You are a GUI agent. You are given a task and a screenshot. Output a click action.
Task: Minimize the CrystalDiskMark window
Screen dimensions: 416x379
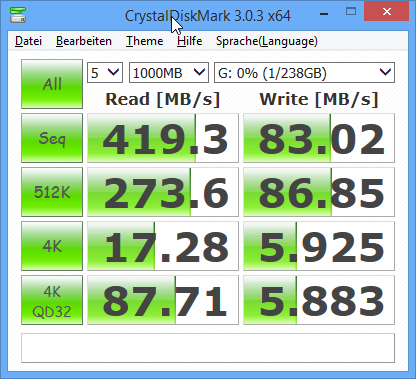tap(324, 13)
